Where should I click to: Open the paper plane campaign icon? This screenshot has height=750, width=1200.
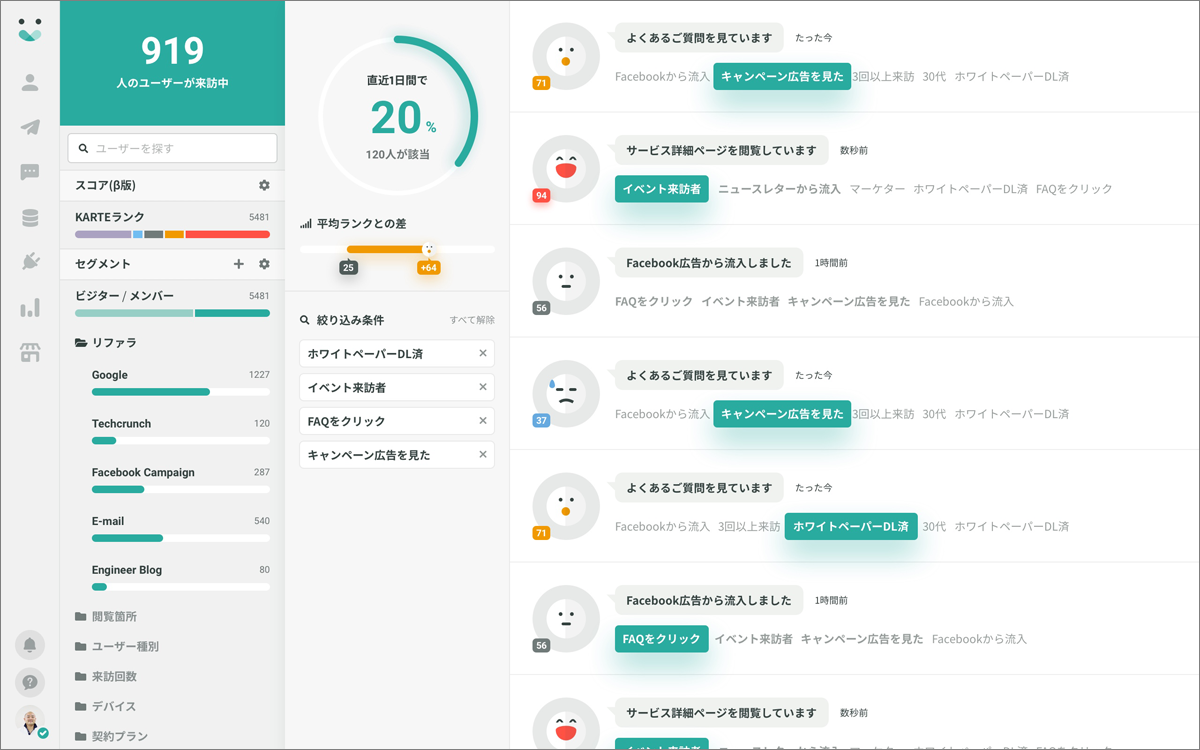coord(30,127)
